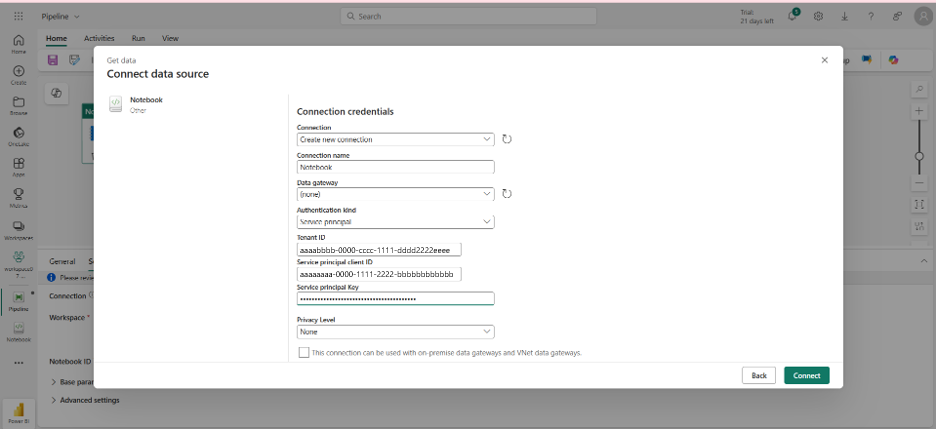Screen dimensions: 936x429
Task: Check the on-premise data gateways checkbox
Action: pyautogui.click(x=304, y=353)
